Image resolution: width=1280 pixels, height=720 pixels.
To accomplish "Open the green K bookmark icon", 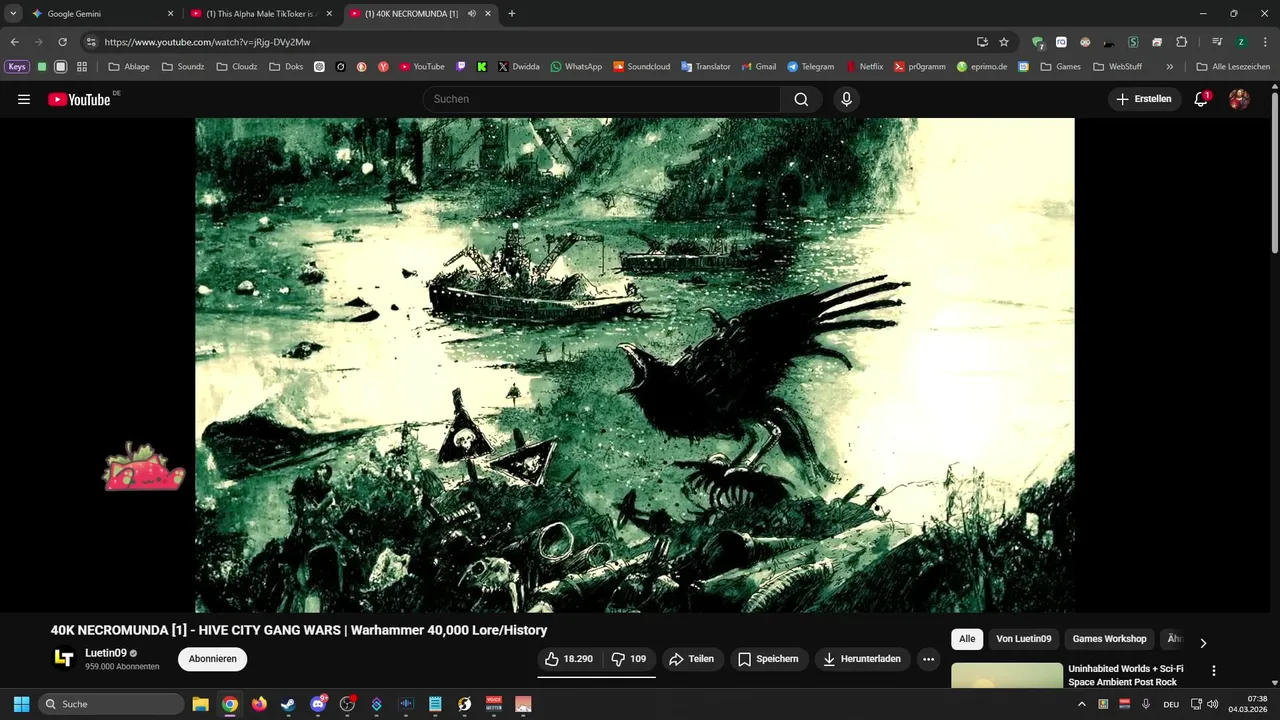I will point(482,67).
